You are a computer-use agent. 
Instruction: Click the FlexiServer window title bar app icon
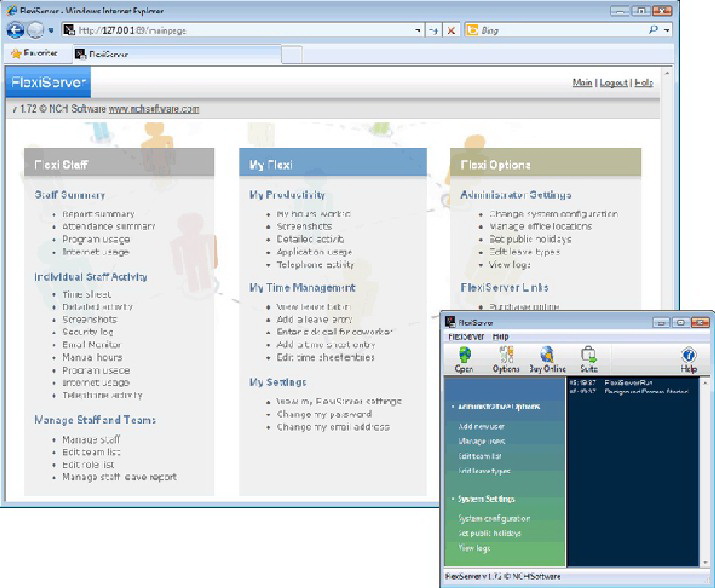click(x=450, y=322)
